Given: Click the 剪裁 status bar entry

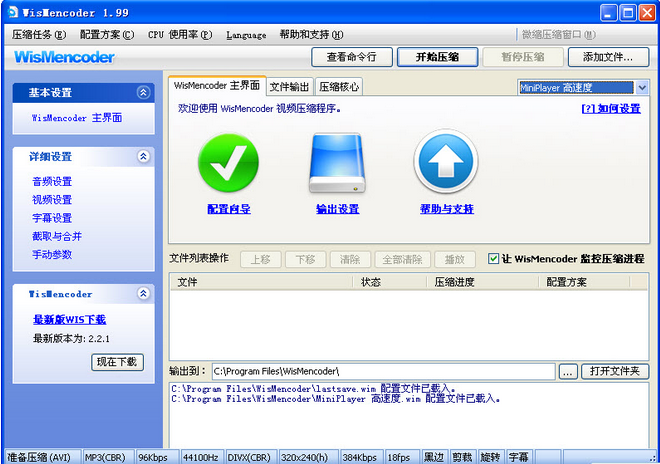Looking at the screenshot, I should pyautogui.click(x=463, y=457).
